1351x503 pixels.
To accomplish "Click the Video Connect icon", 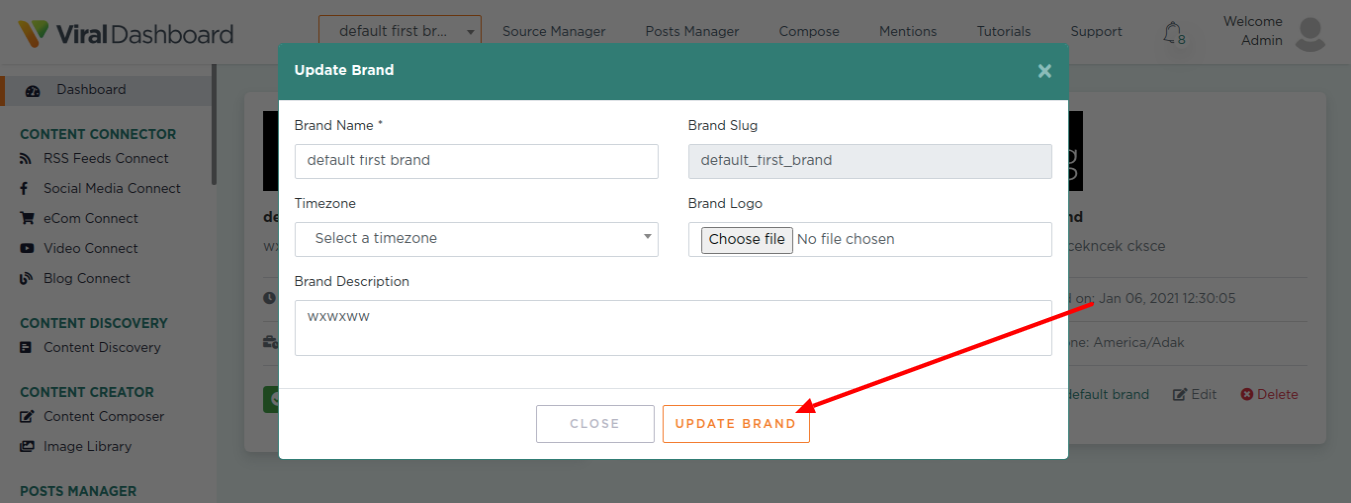I will point(26,249).
